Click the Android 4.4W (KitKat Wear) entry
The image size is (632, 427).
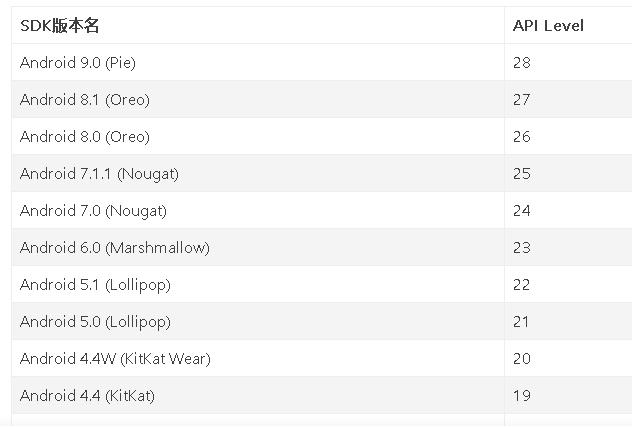click(115, 359)
